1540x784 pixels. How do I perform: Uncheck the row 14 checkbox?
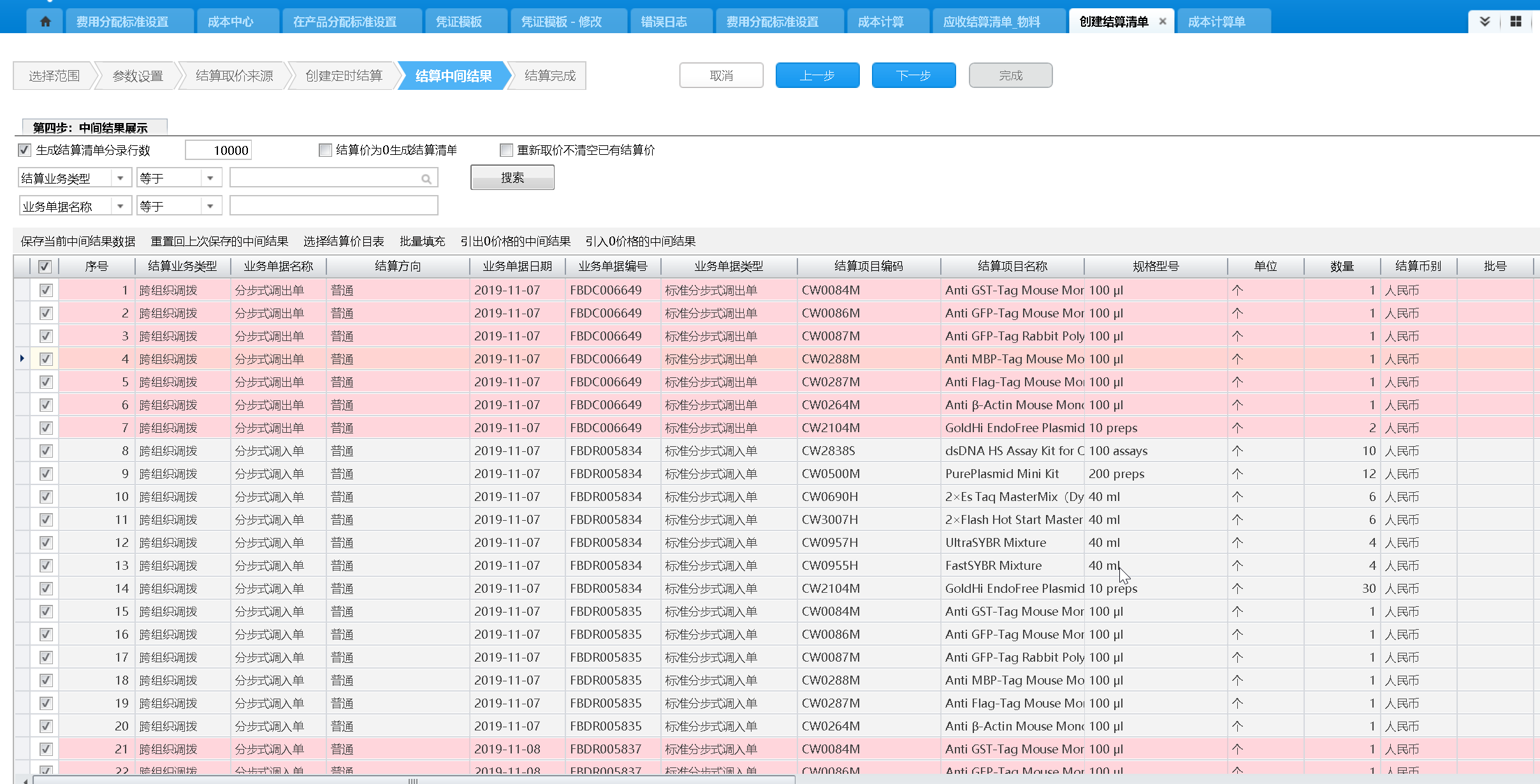(46, 588)
